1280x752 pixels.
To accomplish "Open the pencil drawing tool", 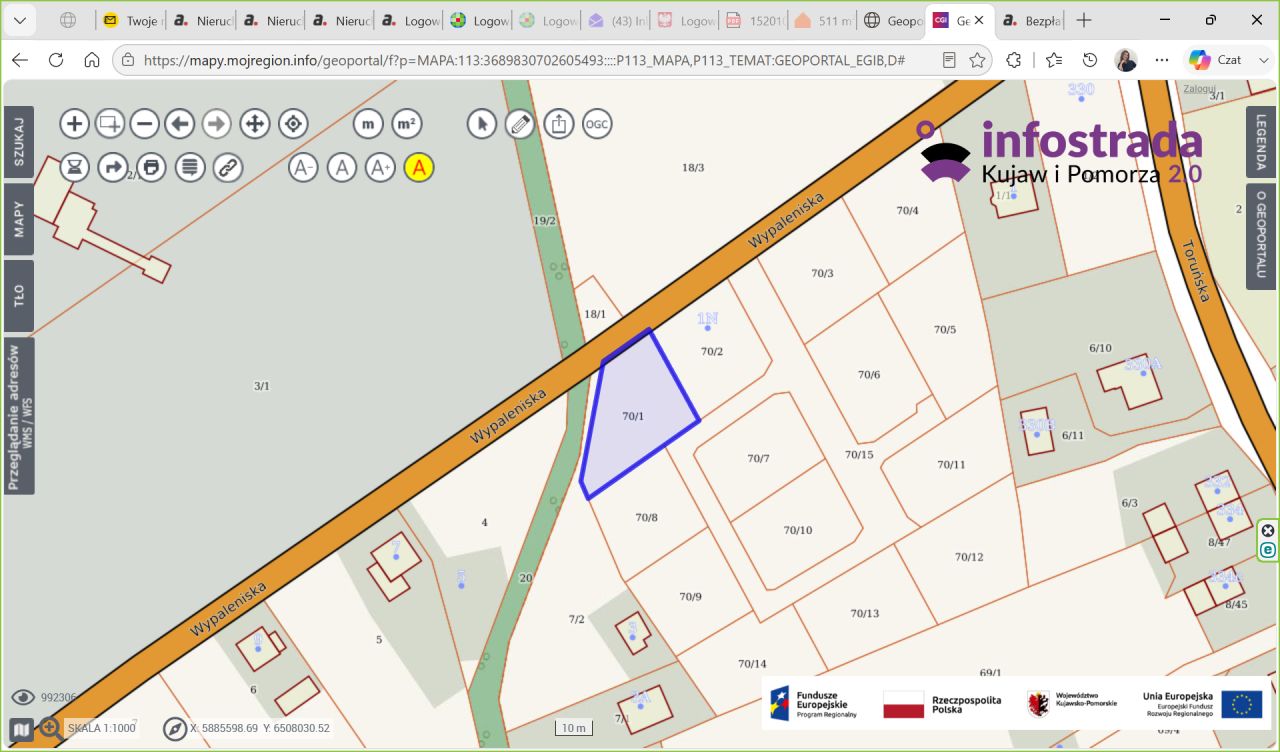I will [x=520, y=124].
